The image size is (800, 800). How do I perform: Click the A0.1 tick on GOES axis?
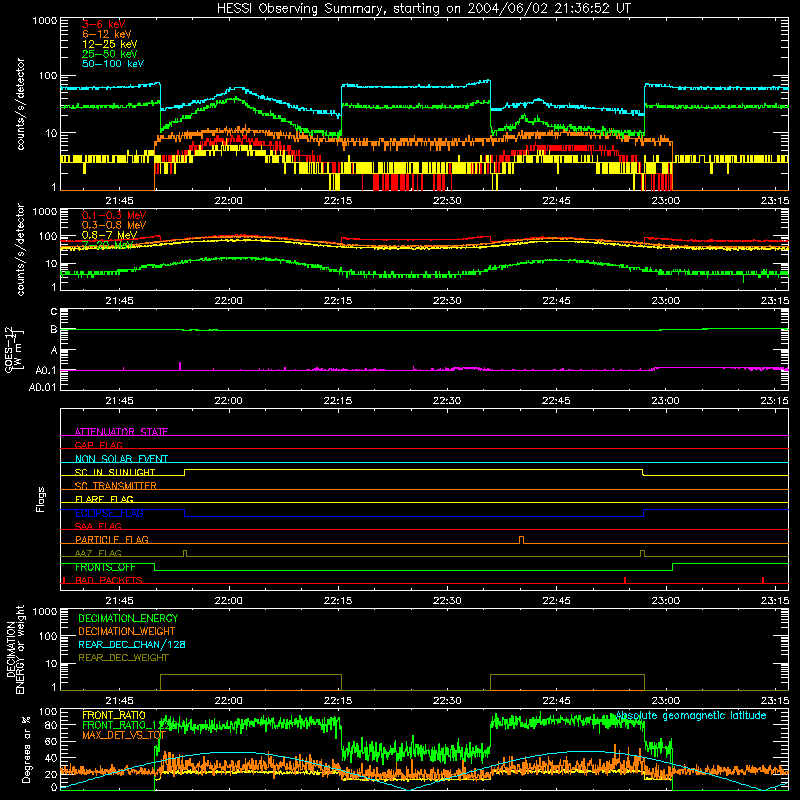click(45, 370)
